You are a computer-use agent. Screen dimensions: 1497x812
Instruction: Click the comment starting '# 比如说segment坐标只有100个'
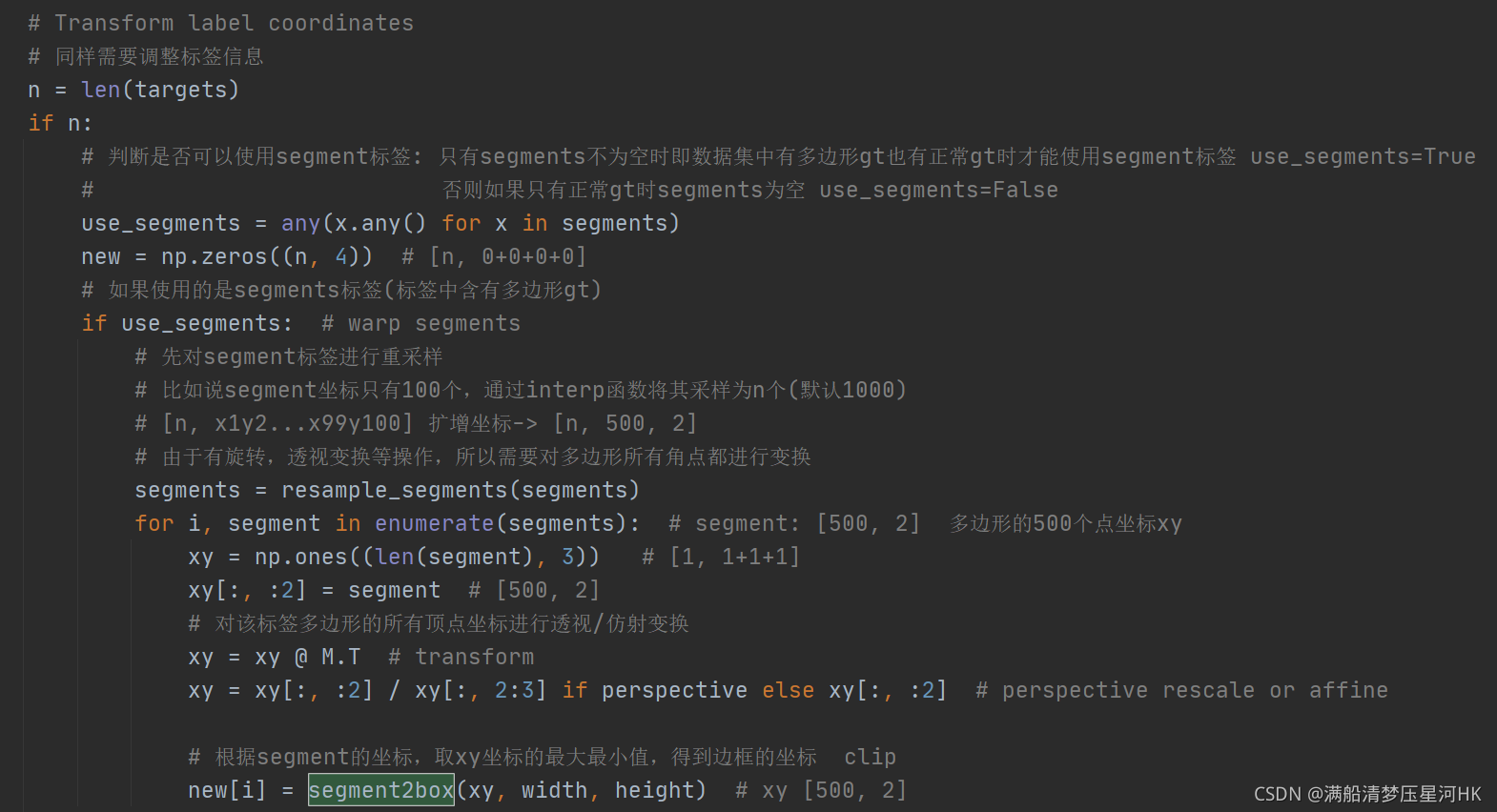[x=521, y=390]
